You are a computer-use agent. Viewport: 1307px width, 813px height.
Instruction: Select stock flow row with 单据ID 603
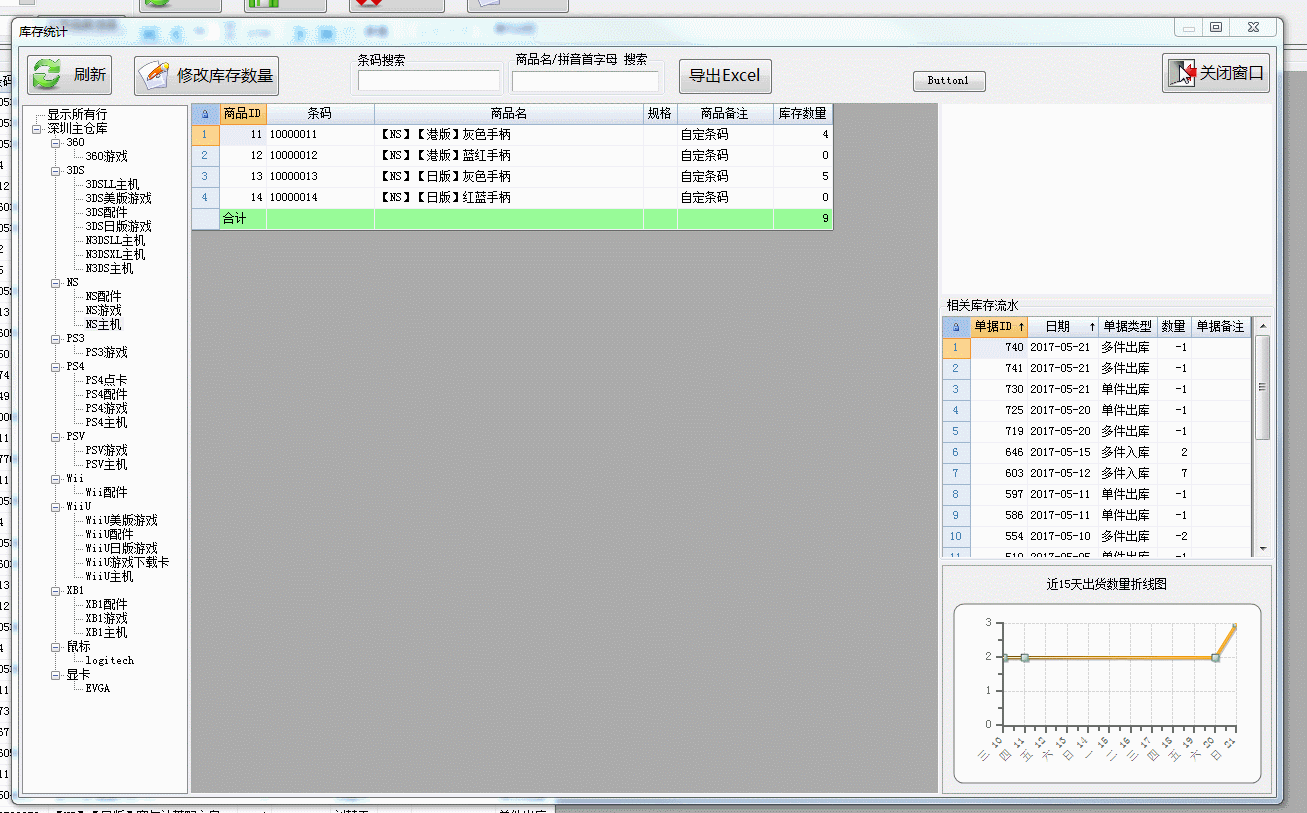[1096, 473]
